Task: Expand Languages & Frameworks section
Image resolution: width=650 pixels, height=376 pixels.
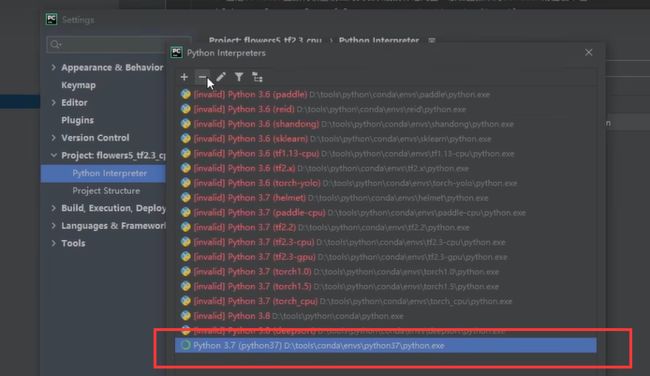Action: [x=53, y=226]
